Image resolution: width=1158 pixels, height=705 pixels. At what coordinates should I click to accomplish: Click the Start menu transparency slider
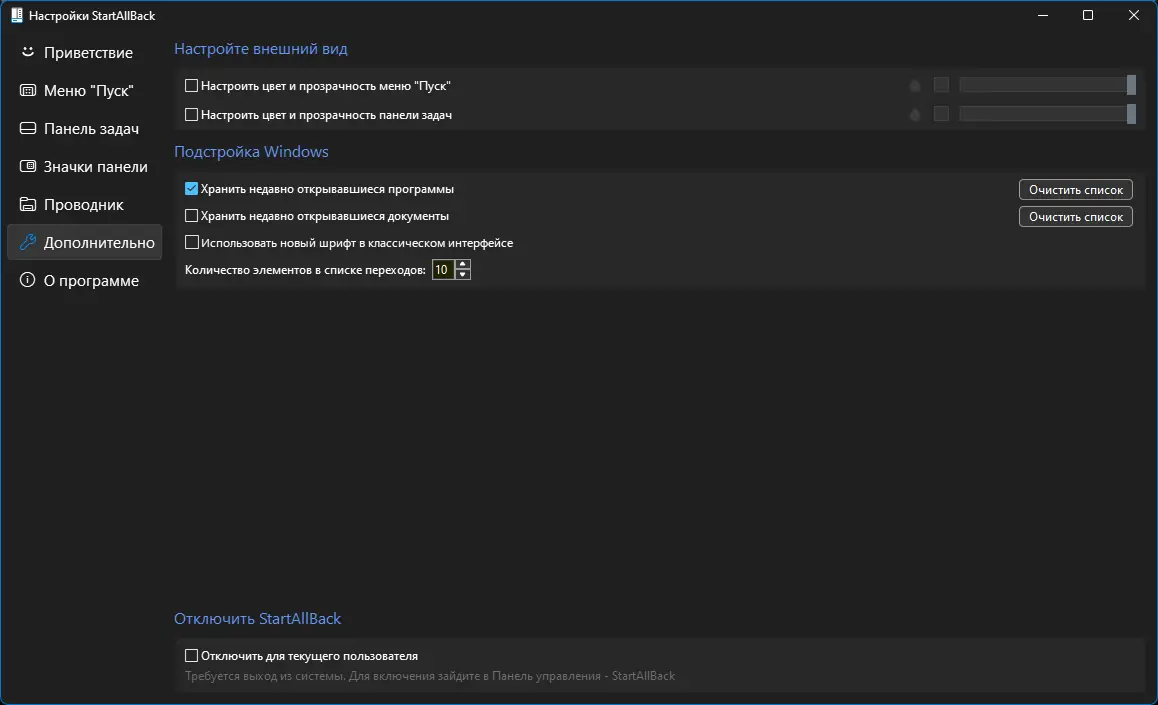pyautogui.click(x=1046, y=85)
